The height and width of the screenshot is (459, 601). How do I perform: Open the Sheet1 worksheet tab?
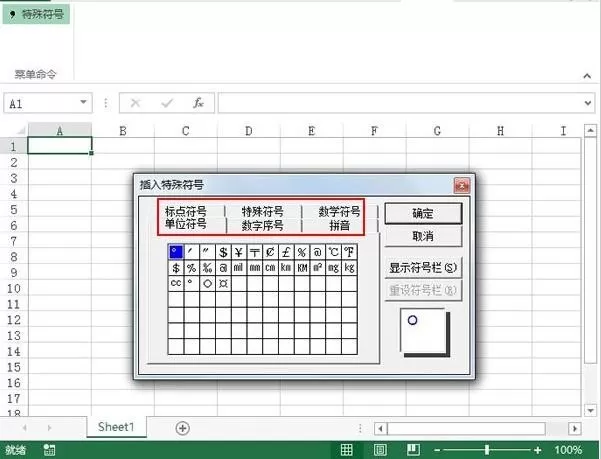tap(116, 427)
